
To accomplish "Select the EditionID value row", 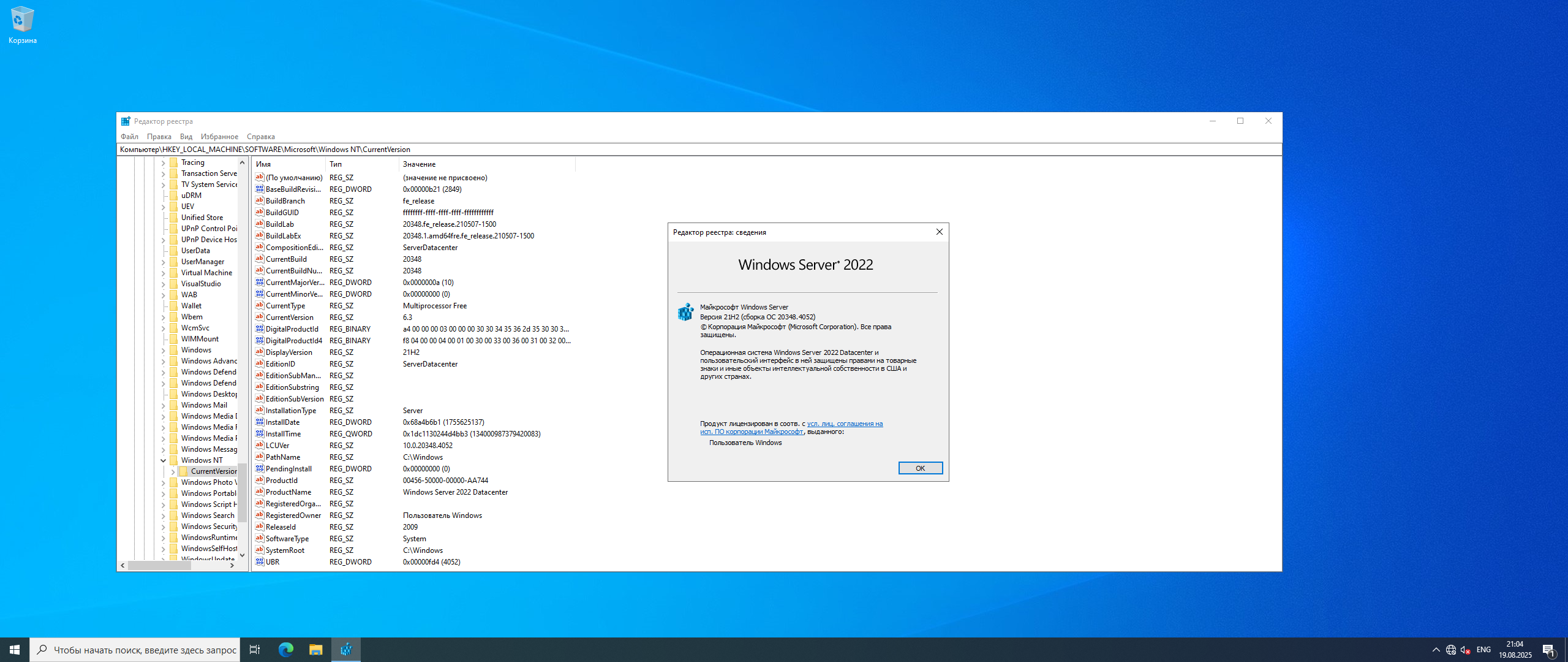I will [x=413, y=364].
